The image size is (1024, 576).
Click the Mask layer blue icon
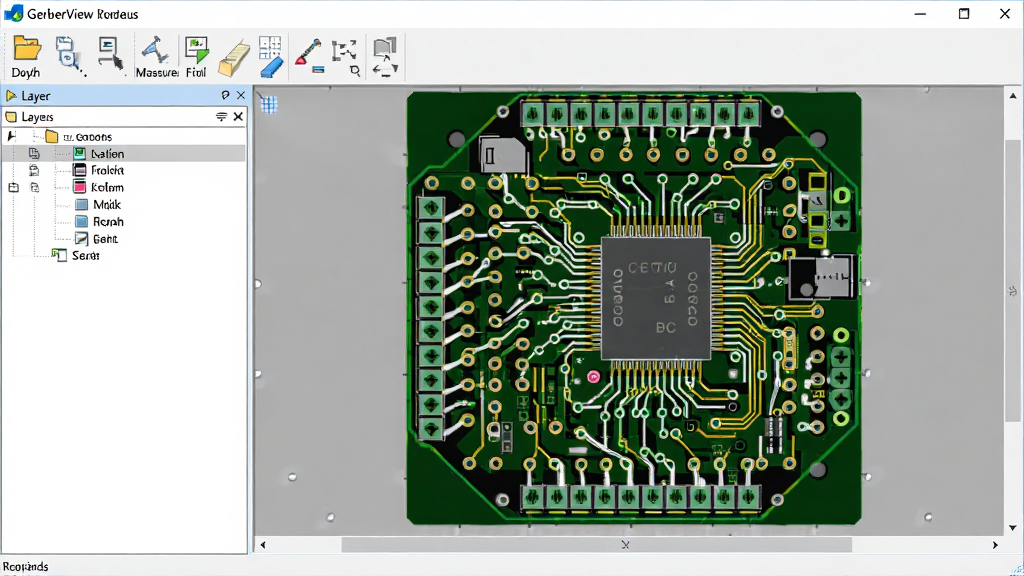tap(82, 204)
